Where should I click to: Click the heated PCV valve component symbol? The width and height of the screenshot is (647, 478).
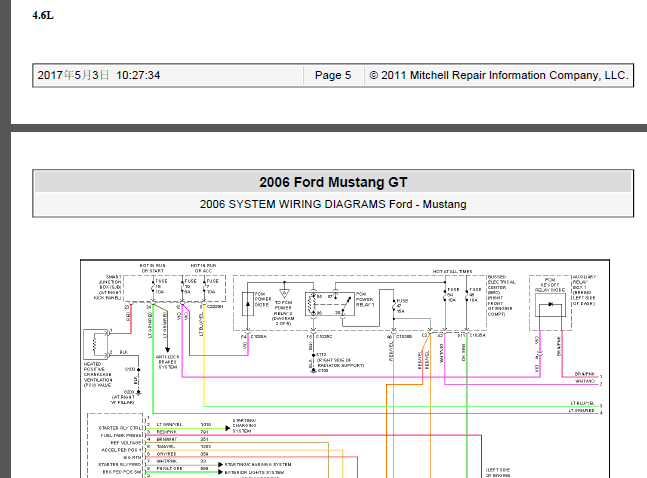tap(96, 344)
